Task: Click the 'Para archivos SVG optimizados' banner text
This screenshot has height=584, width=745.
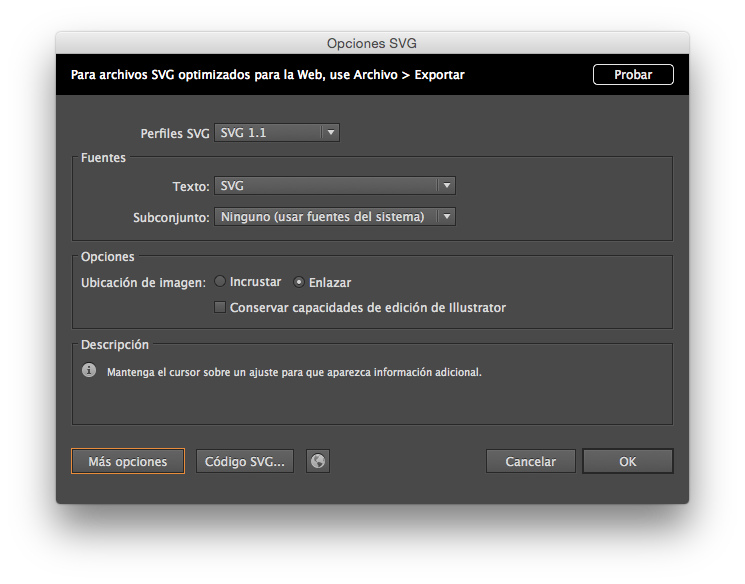Action: (x=267, y=75)
